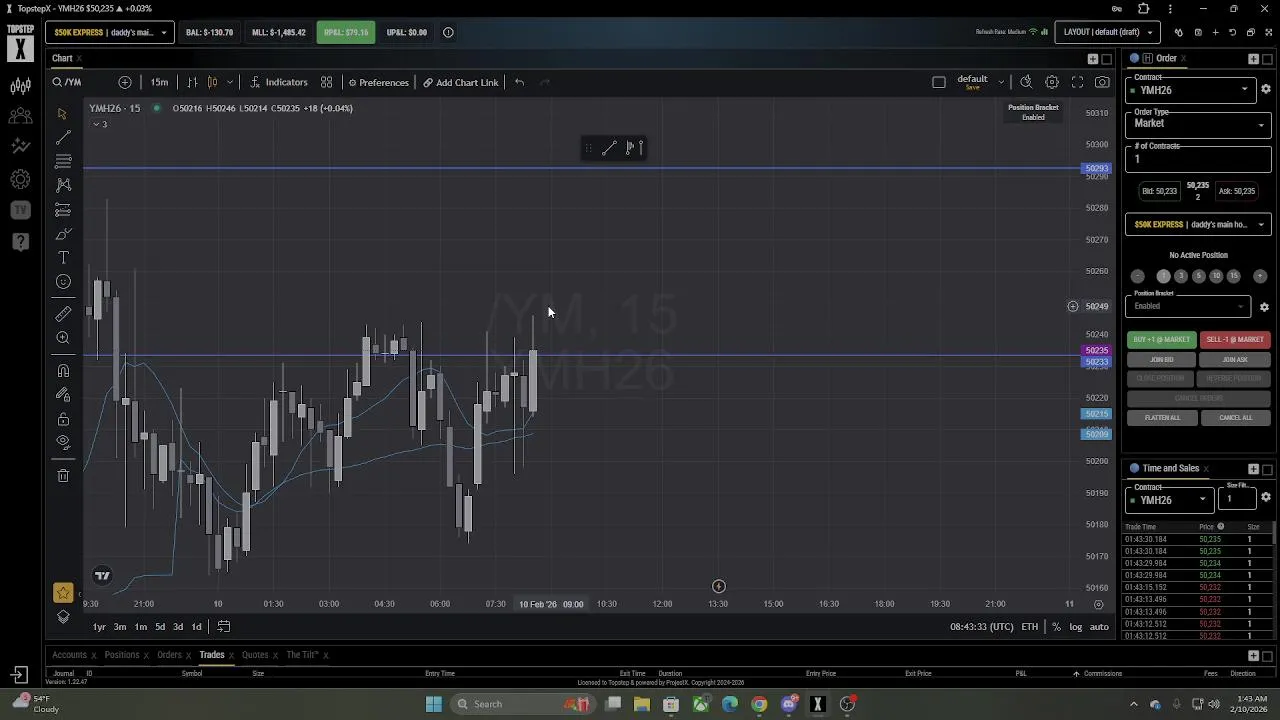This screenshot has width=1280, height=720.
Task: Toggle chart fullscreen mode
Action: (1077, 82)
